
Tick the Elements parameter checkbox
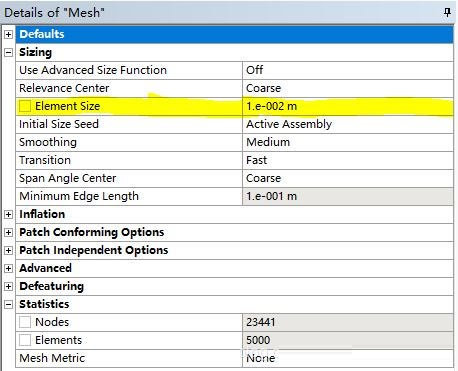(25, 340)
